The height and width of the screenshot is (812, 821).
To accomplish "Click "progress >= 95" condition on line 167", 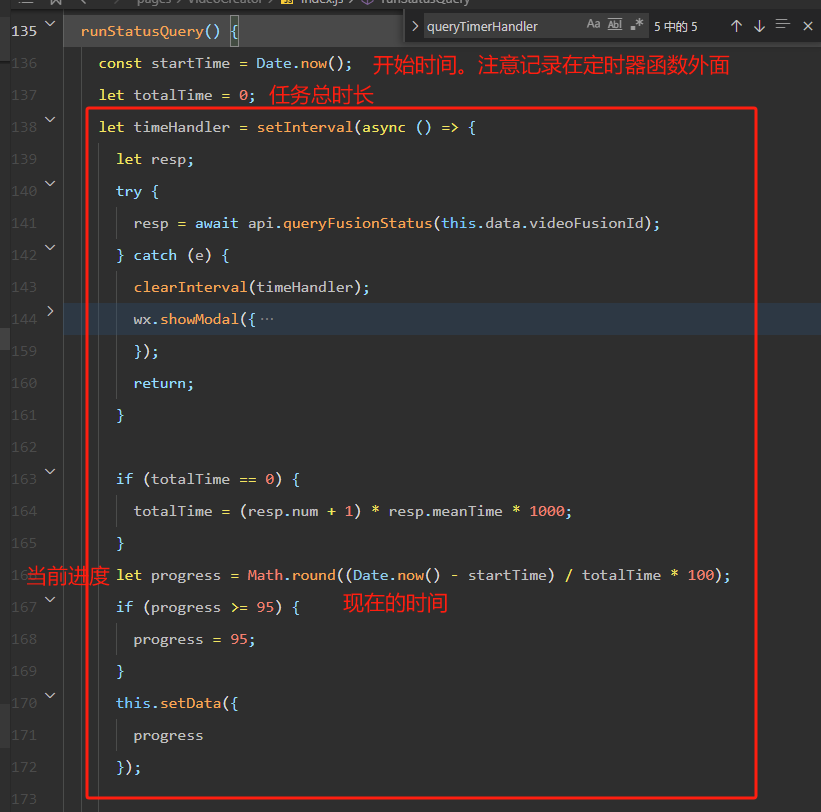I will [212, 607].
